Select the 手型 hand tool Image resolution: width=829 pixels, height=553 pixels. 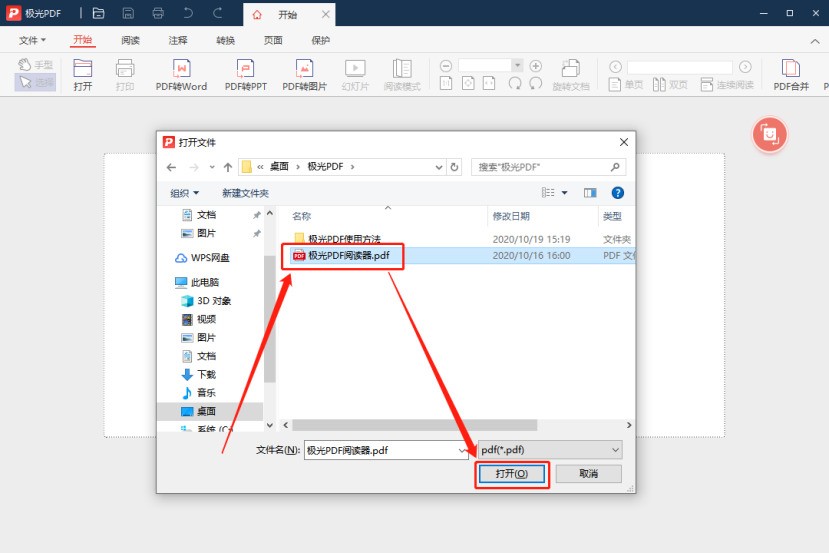[35, 64]
